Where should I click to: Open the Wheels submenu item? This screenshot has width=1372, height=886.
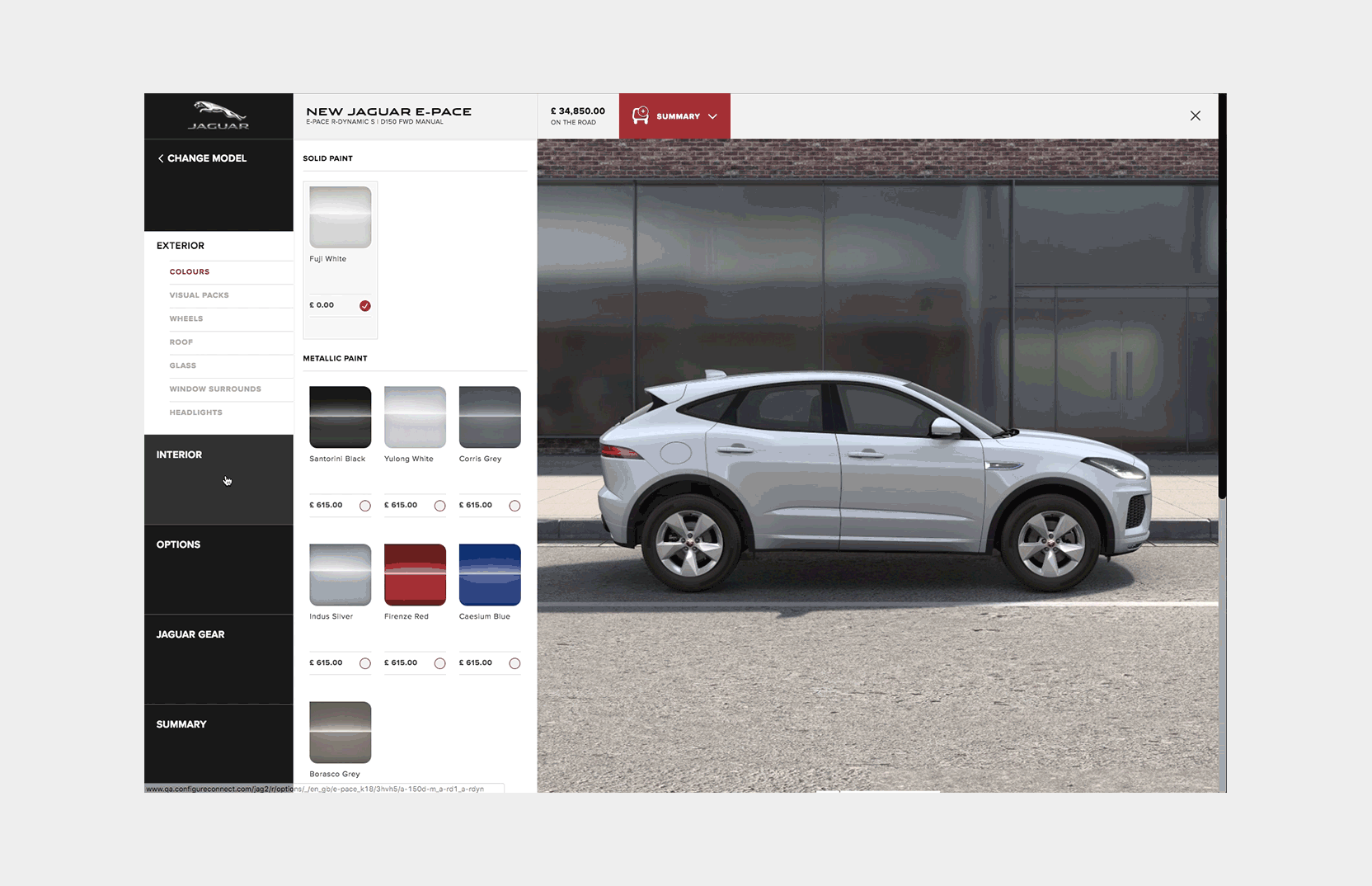click(186, 318)
